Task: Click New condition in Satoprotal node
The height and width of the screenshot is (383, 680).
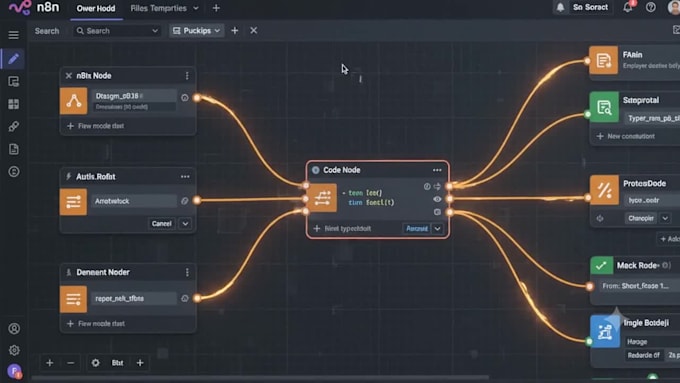Action: [x=626, y=136]
